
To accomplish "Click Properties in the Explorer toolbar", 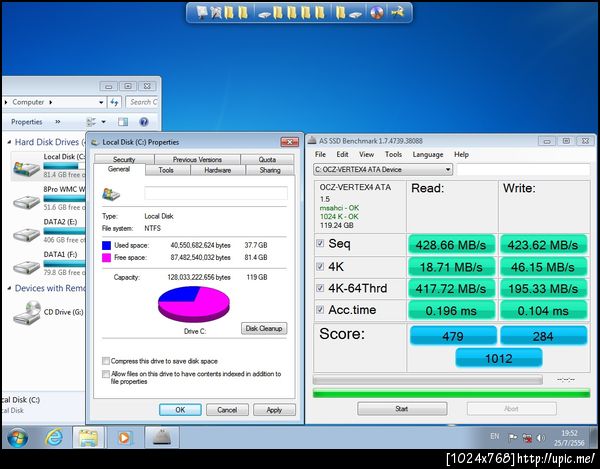I will click(x=26, y=122).
